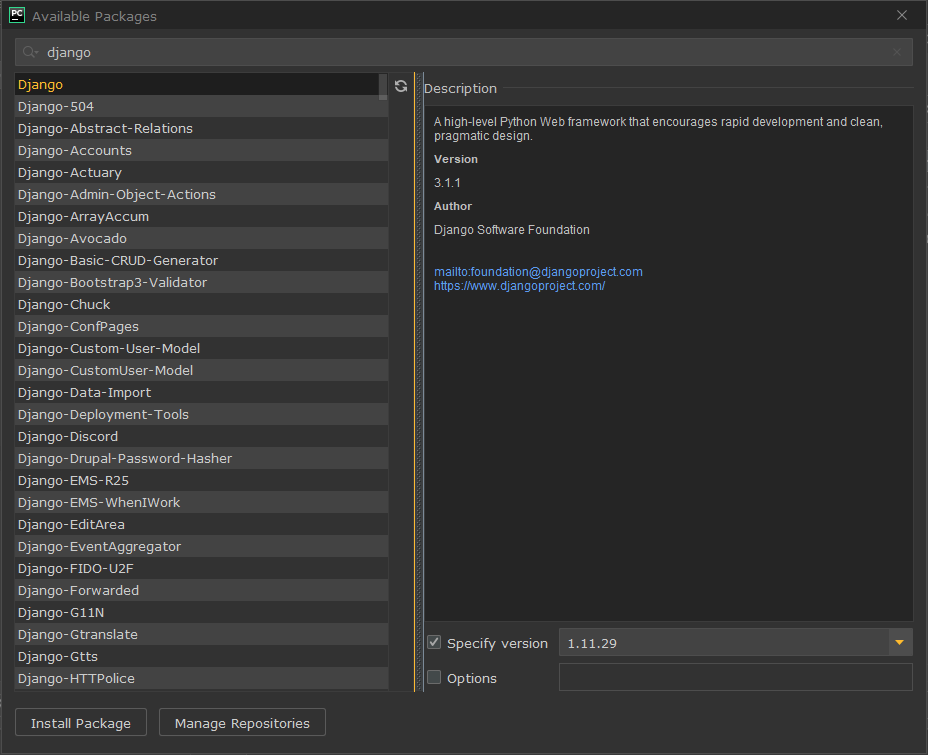
Task: Enable the Options checkbox
Action: tap(434, 677)
